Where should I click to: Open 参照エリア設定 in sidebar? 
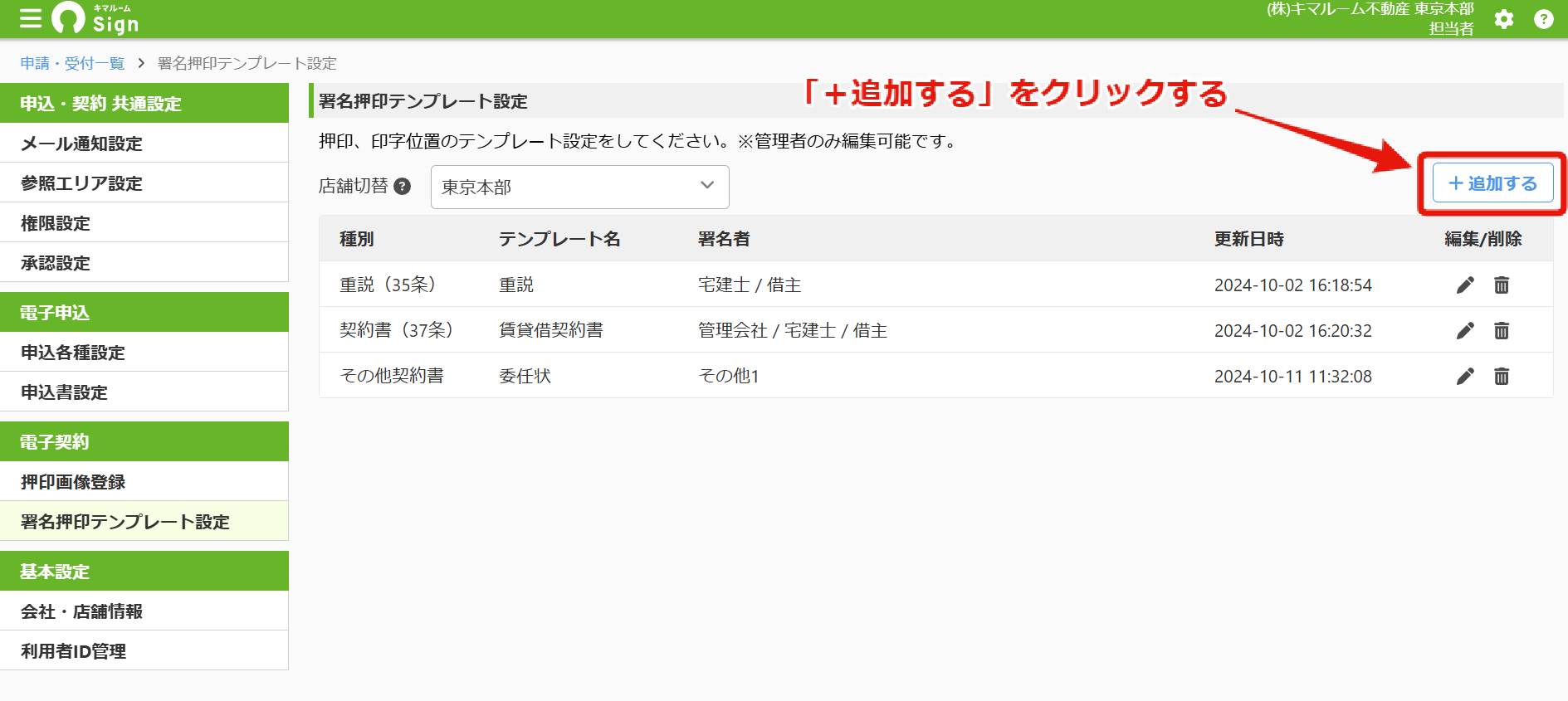click(x=144, y=183)
